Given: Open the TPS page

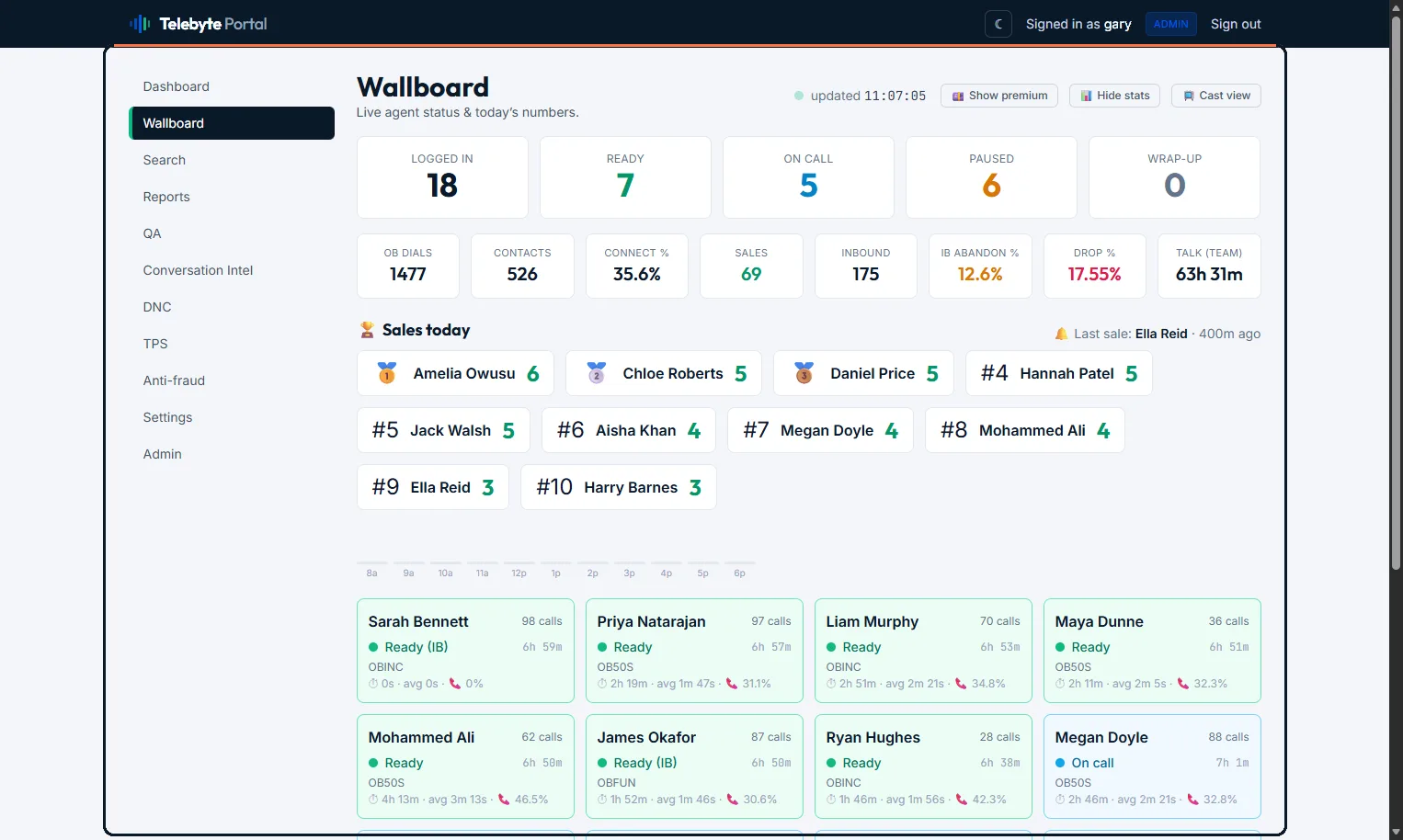Looking at the screenshot, I should (232, 344).
